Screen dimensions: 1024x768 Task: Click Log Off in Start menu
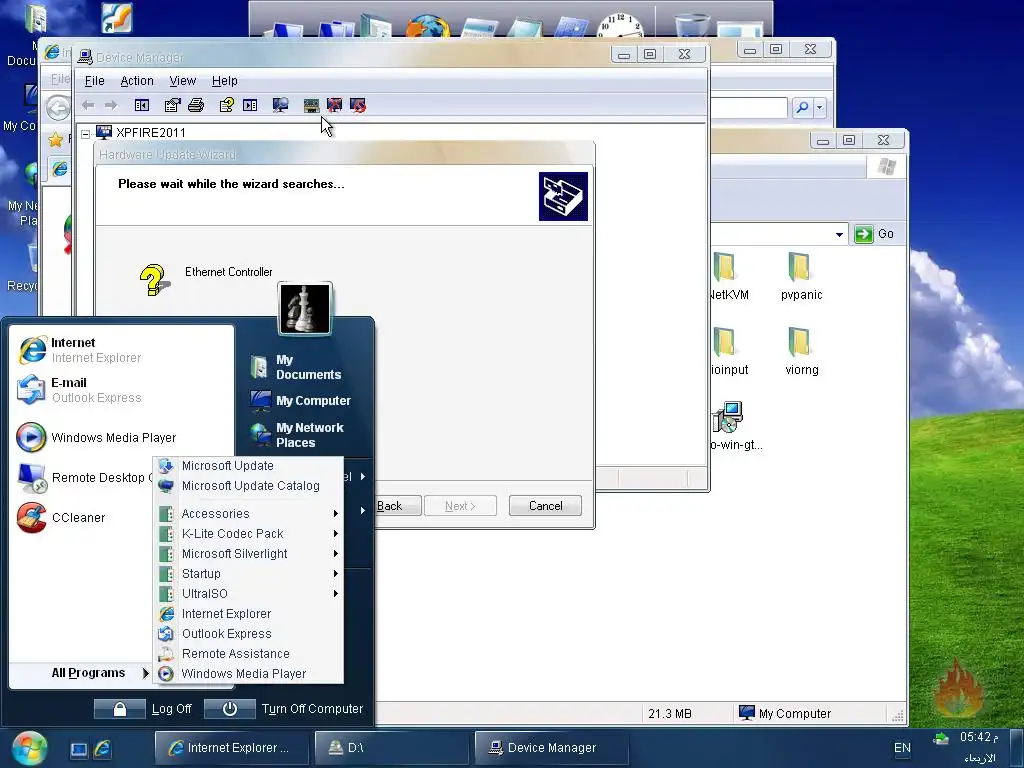tap(144, 709)
